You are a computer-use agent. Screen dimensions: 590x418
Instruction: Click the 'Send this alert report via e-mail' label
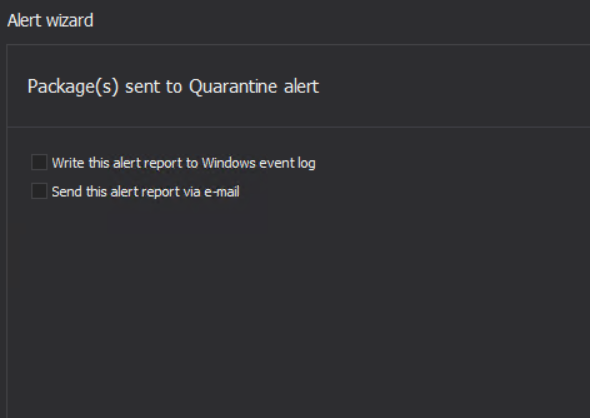click(x=145, y=192)
